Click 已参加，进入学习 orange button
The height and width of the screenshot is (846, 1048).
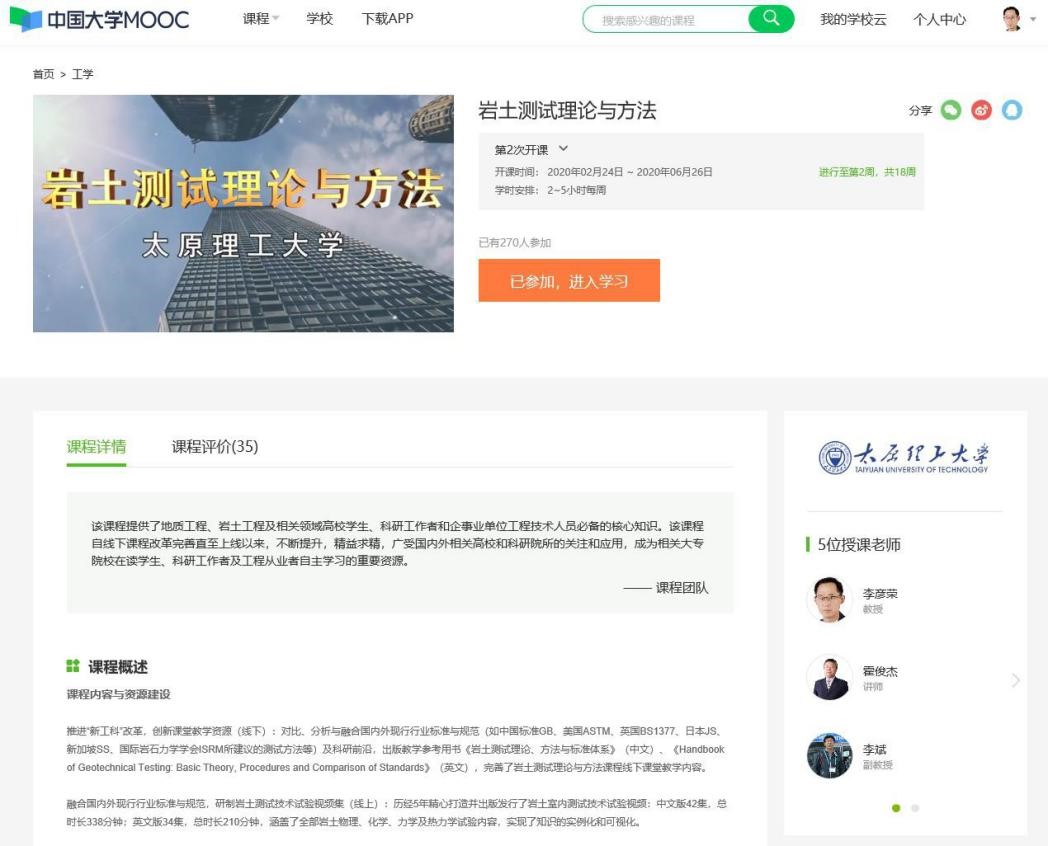pos(569,281)
